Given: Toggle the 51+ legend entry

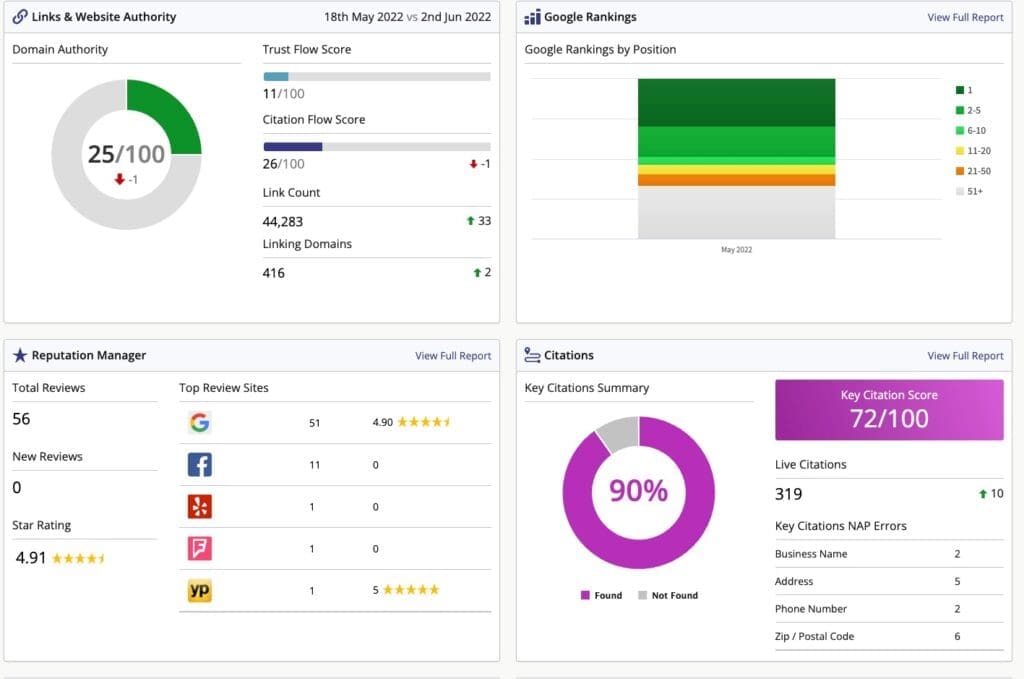Looking at the screenshot, I should point(969,191).
